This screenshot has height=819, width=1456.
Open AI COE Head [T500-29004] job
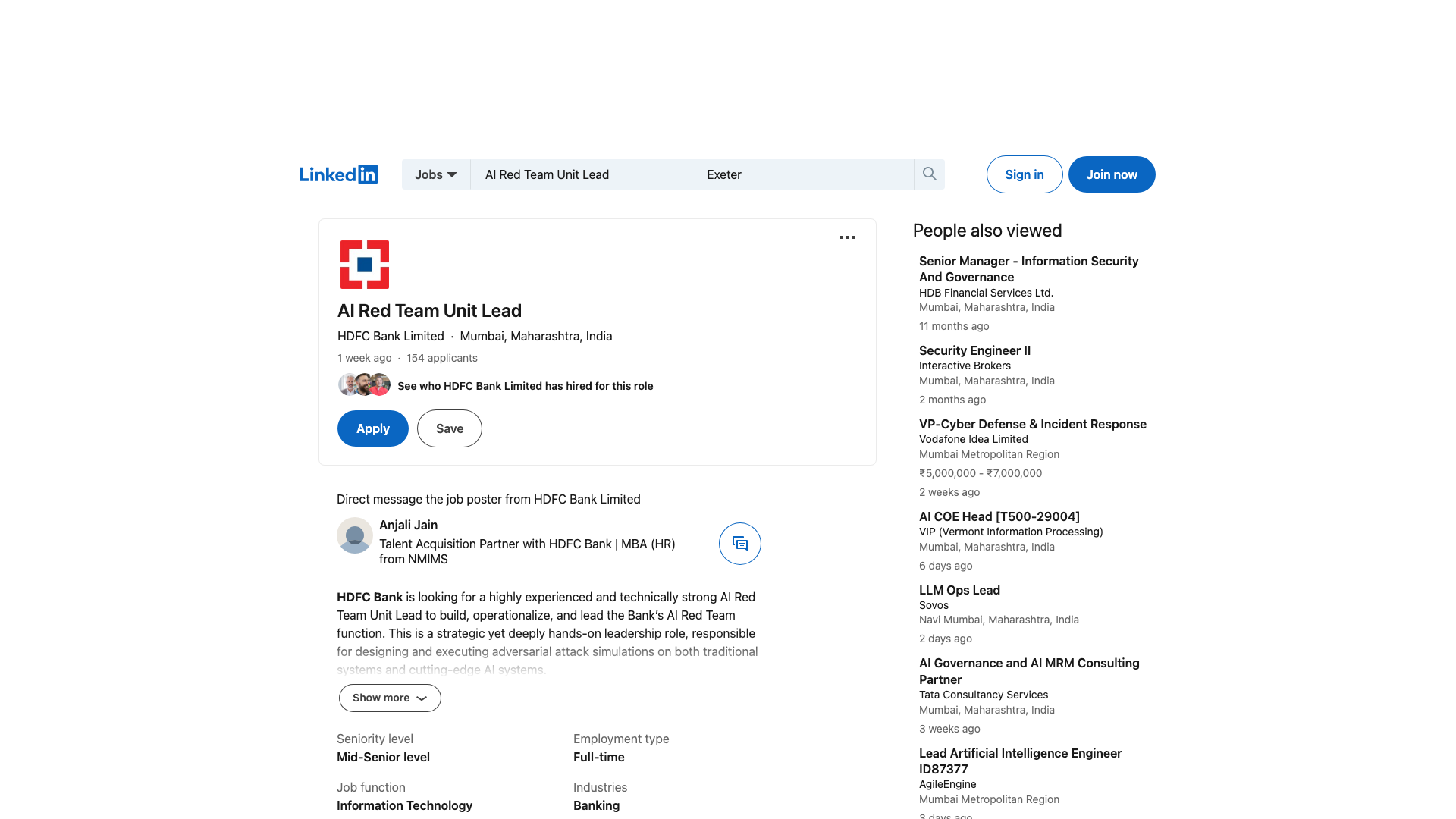point(999,516)
